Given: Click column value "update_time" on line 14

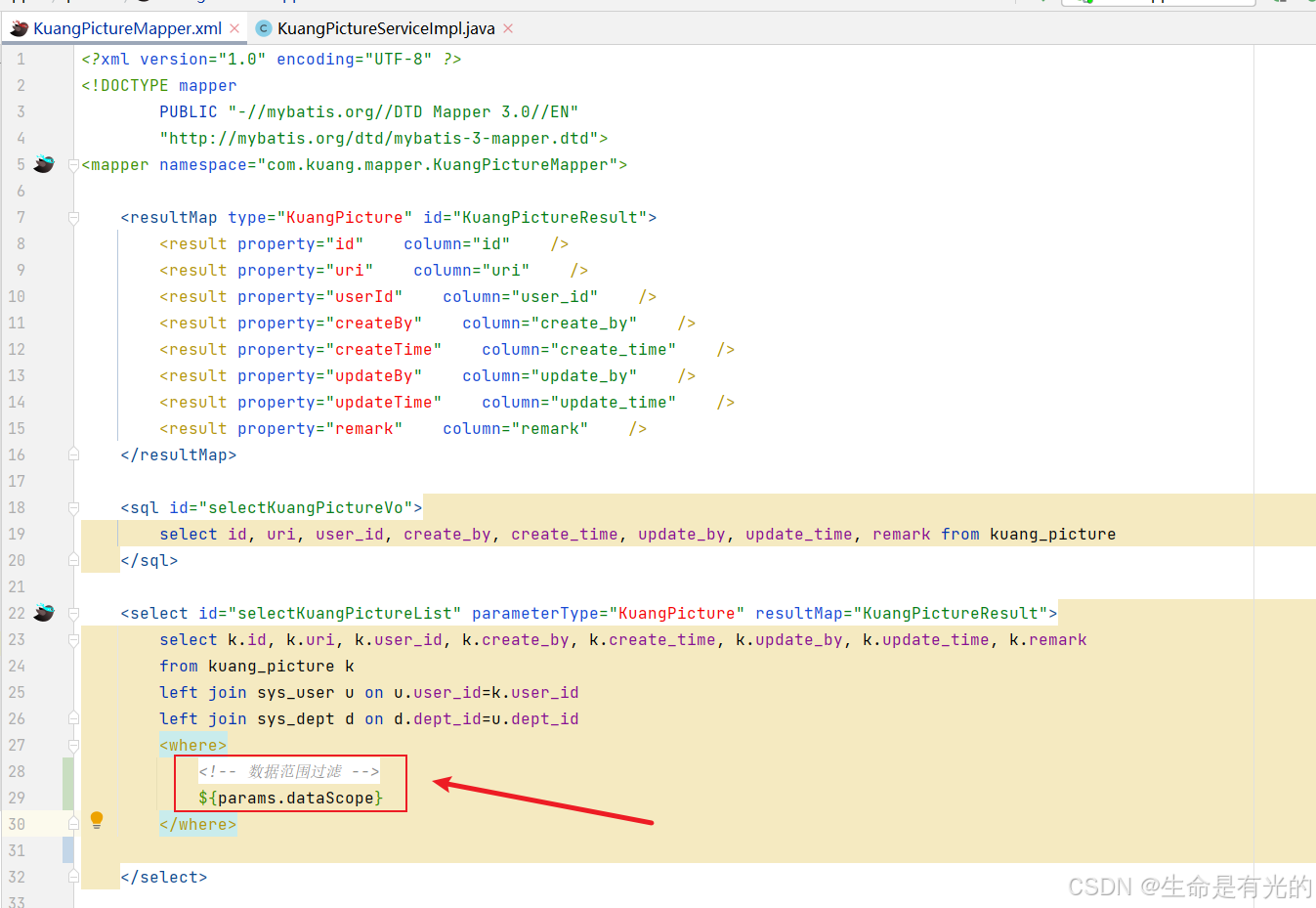Looking at the screenshot, I should click(x=614, y=402).
